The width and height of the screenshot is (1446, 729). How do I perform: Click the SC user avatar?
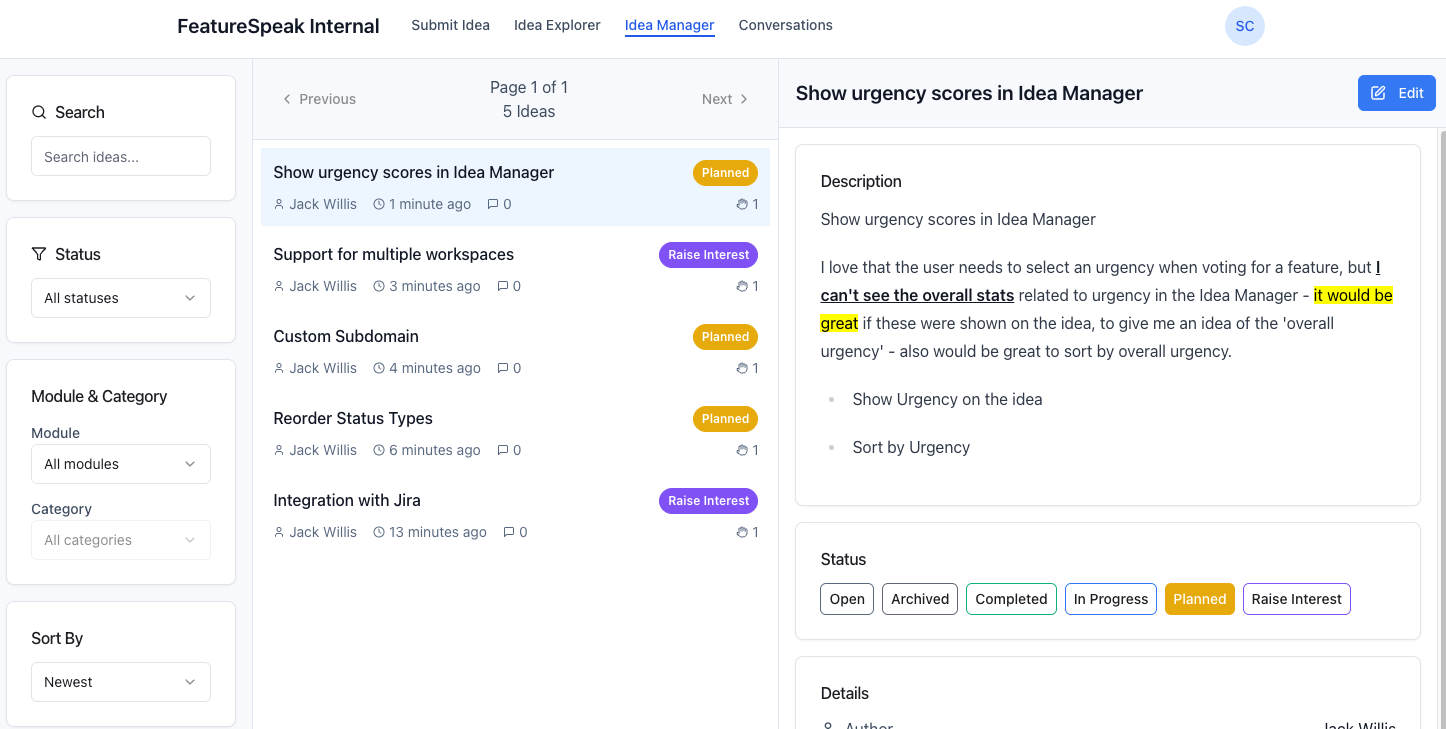point(1244,26)
